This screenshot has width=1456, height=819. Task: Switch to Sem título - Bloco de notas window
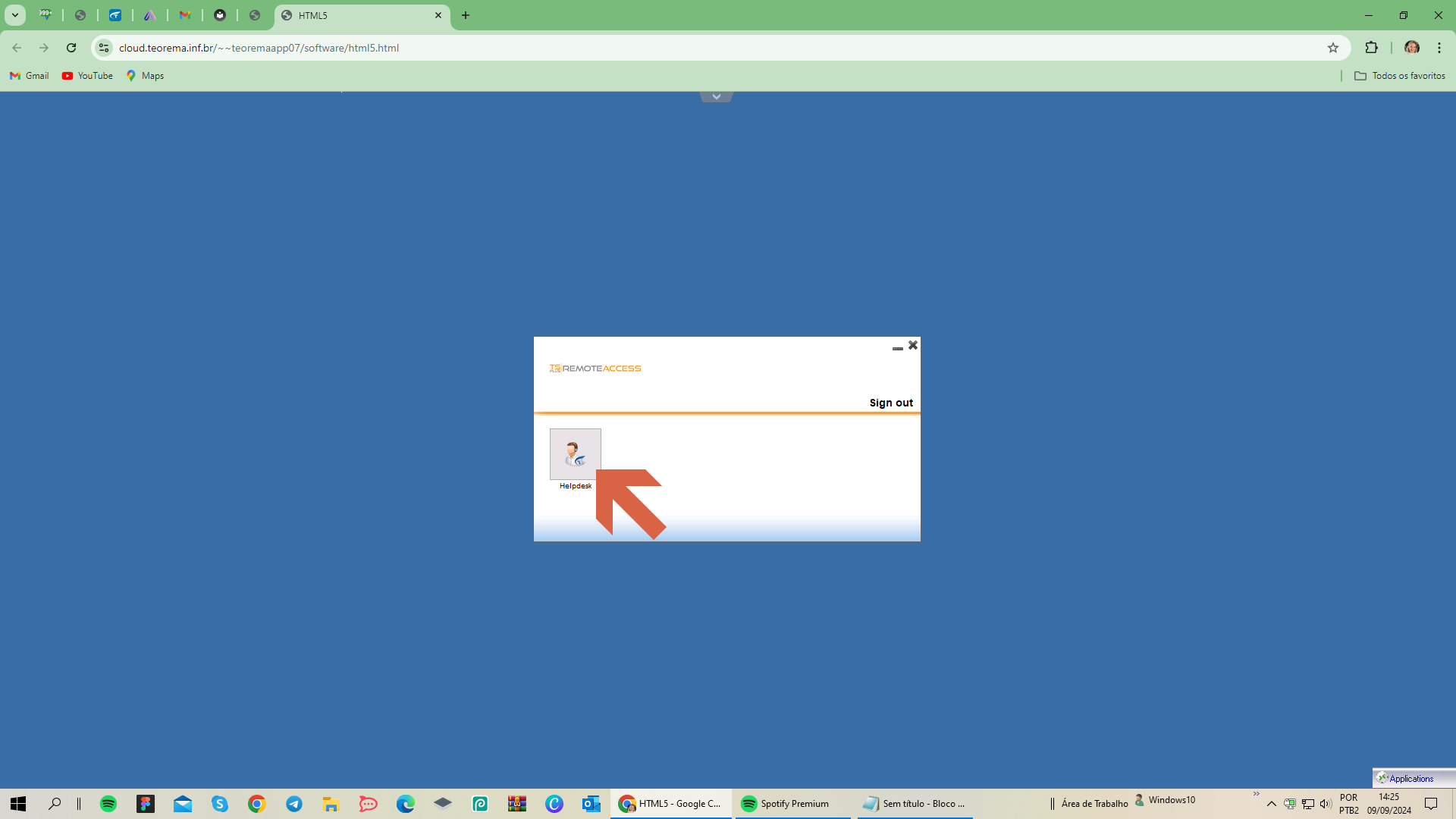coord(915,804)
